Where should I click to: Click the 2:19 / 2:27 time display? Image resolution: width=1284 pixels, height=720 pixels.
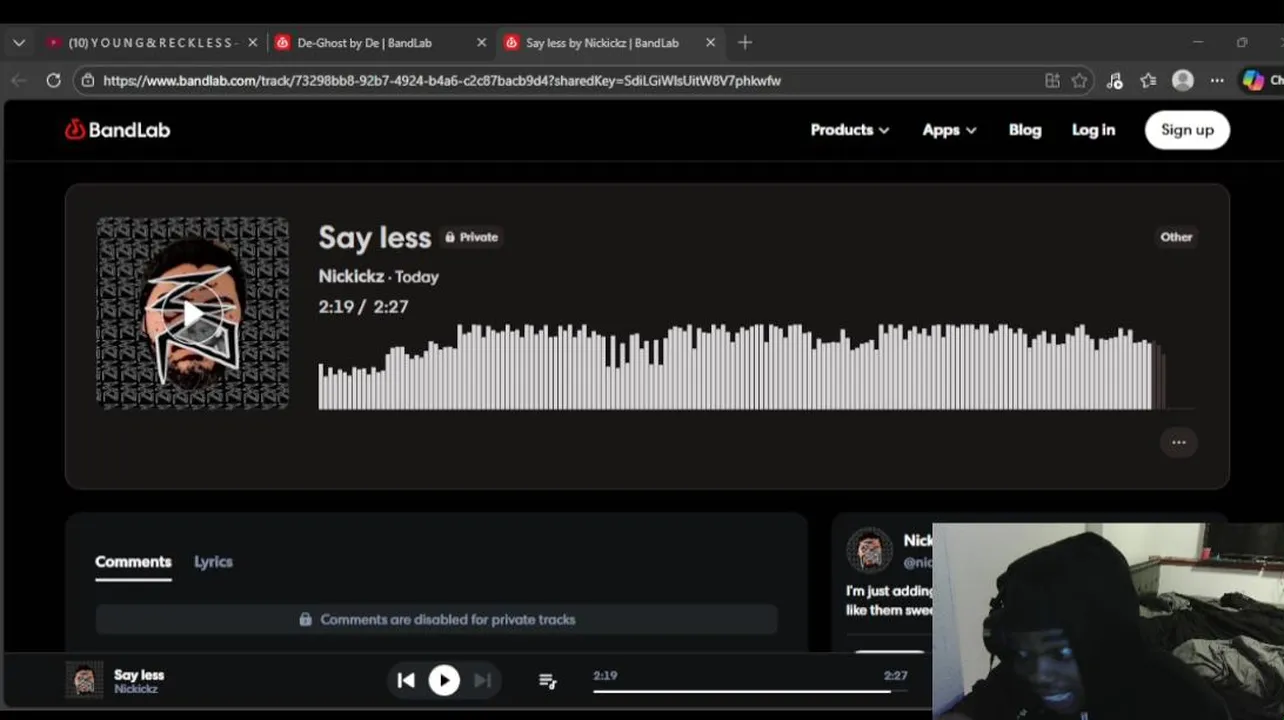(363, 307)
